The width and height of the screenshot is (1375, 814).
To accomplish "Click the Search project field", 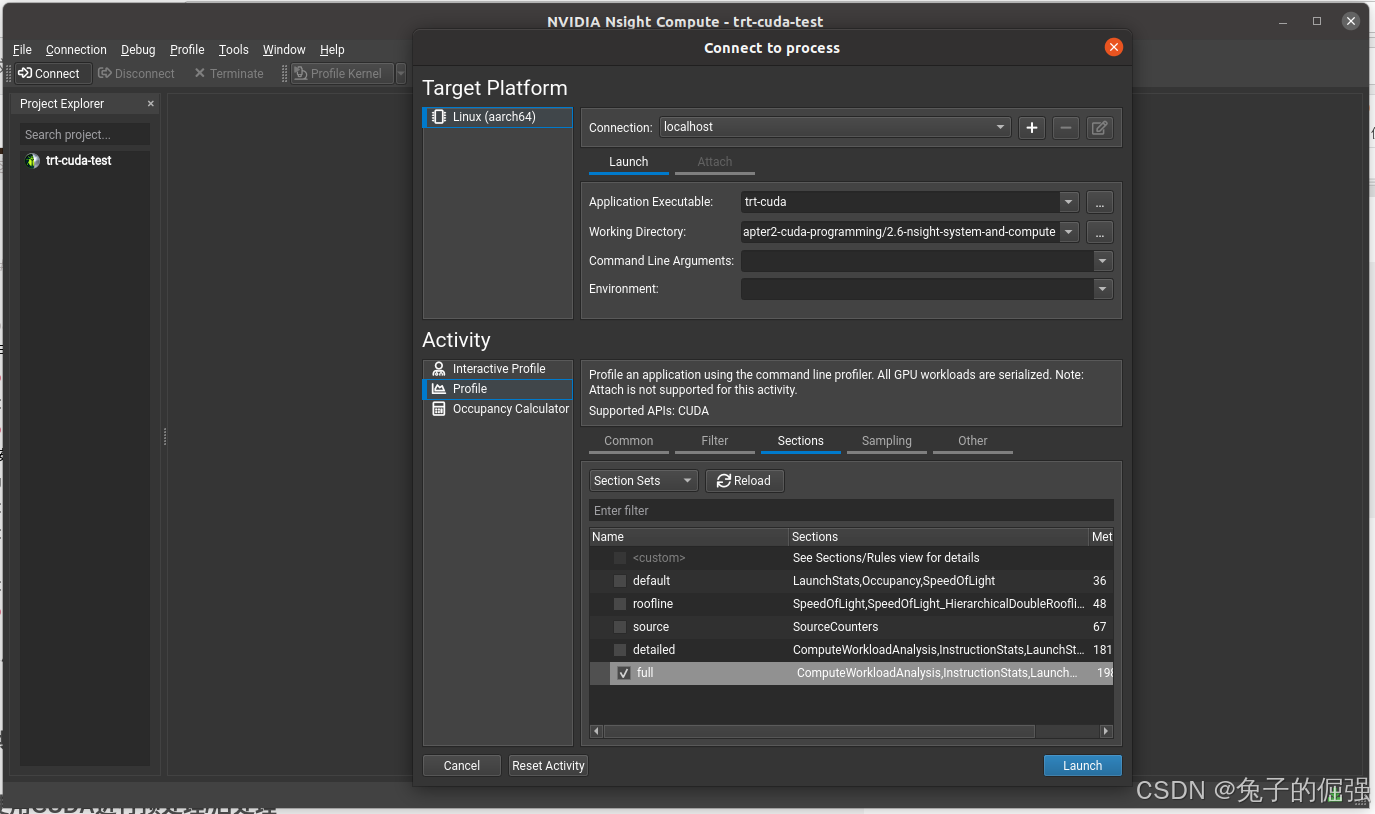I will pyautogui.click(x=85, y=134).
